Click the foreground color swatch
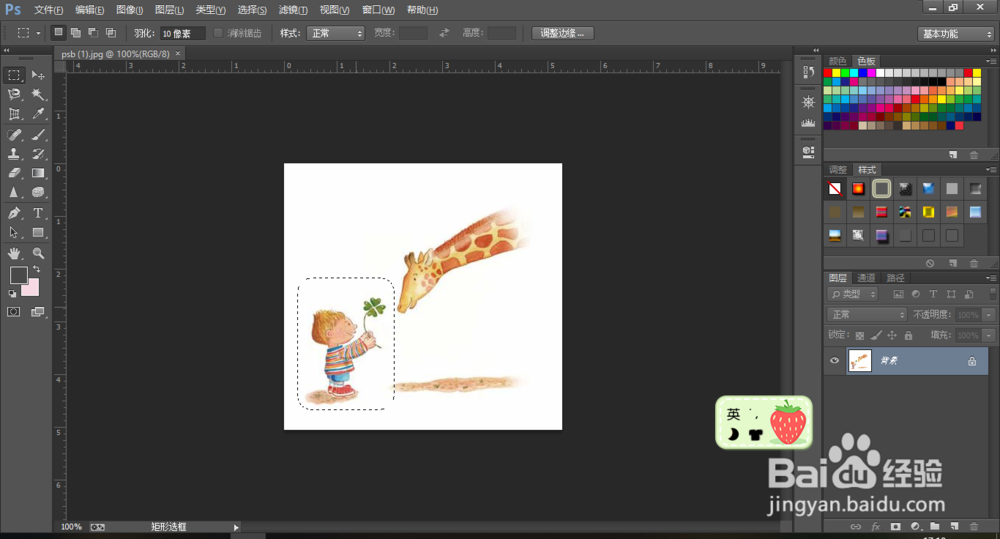Viewport: 1000px width, 539px height. (x=18, y=275)
